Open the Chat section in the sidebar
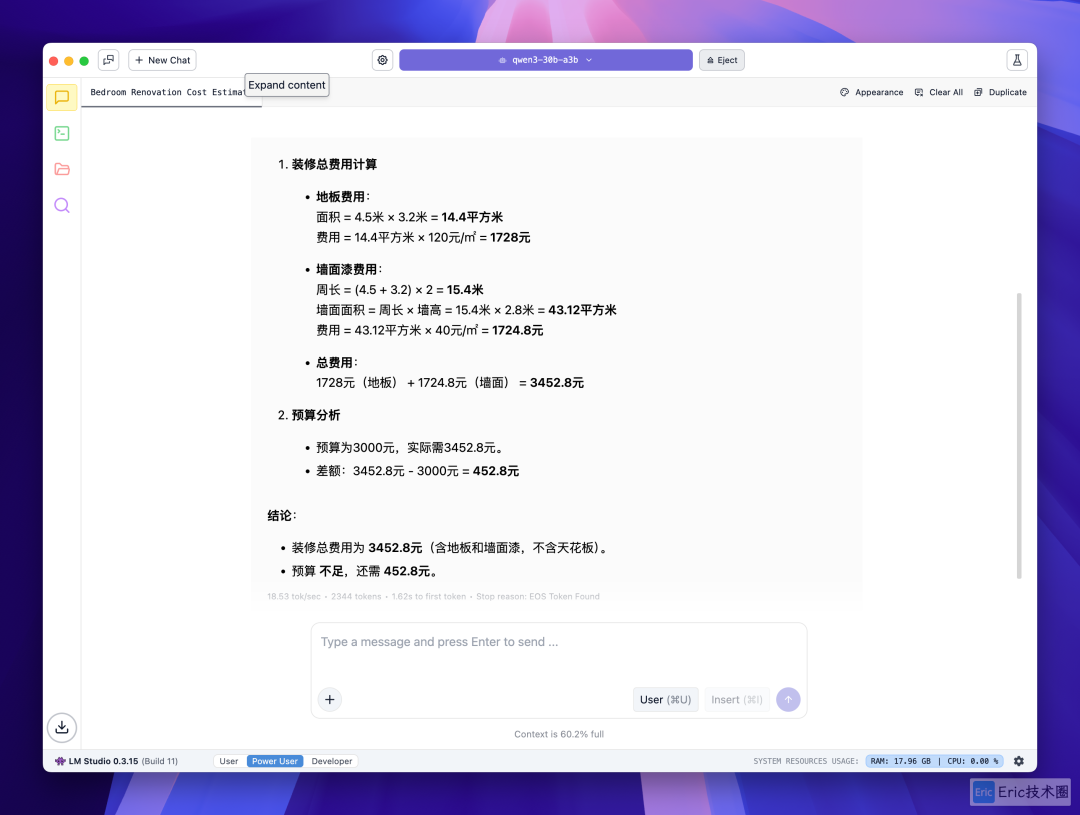1080x815 pixels. tap(62, 97)
